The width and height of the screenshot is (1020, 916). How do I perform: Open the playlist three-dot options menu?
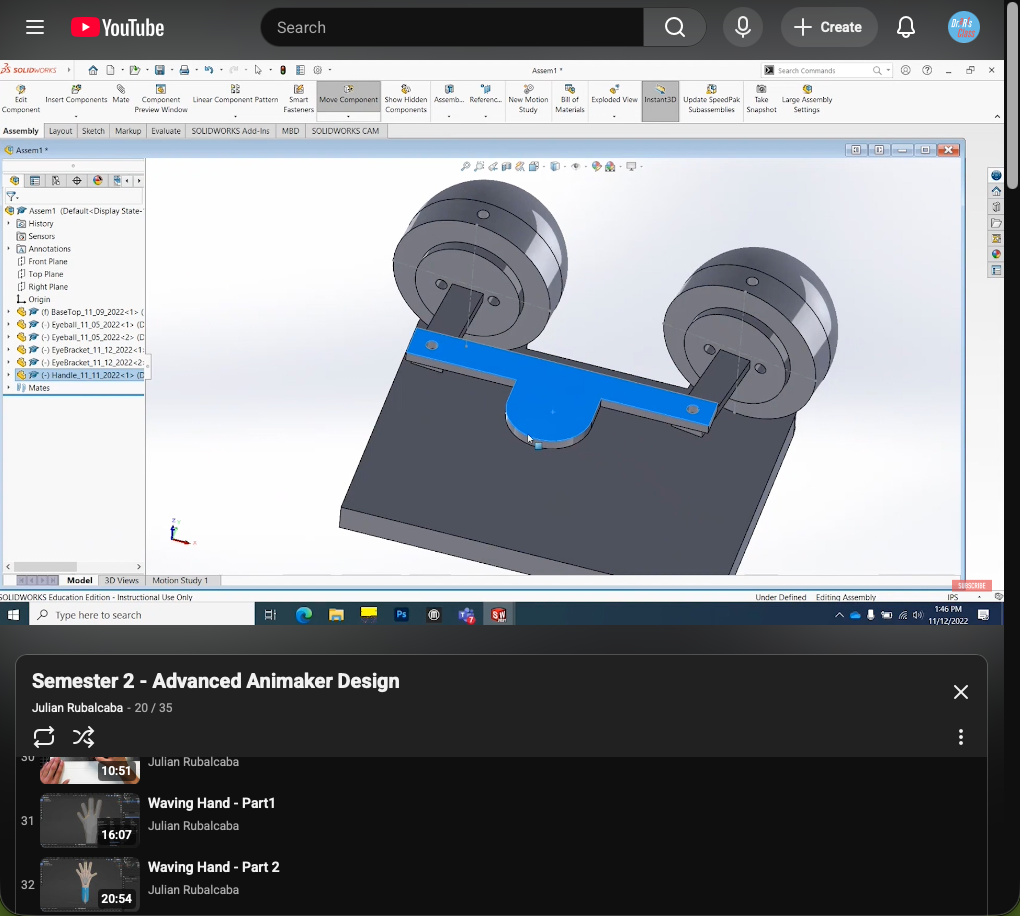[x=960, y=737]
